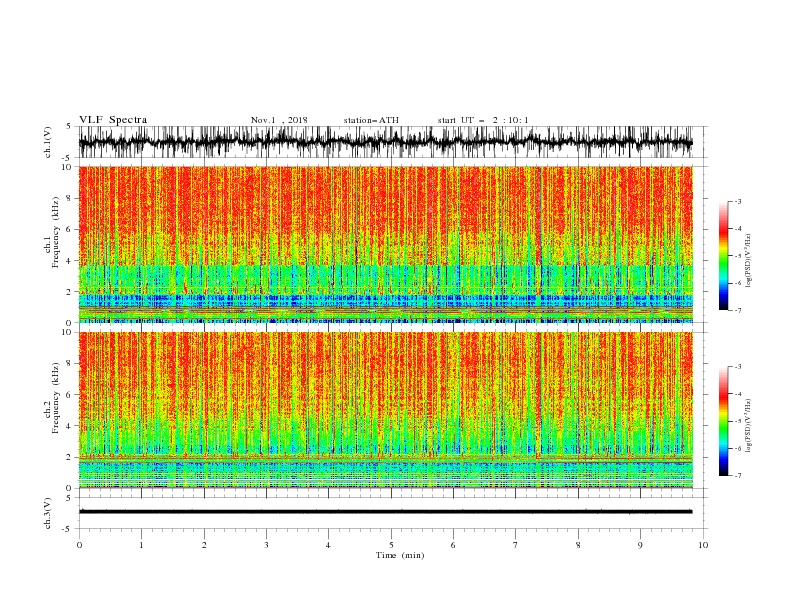Click the "Time (min)" x-axis label
This screenshot has height=612, width=792.
tap(400, 555)
